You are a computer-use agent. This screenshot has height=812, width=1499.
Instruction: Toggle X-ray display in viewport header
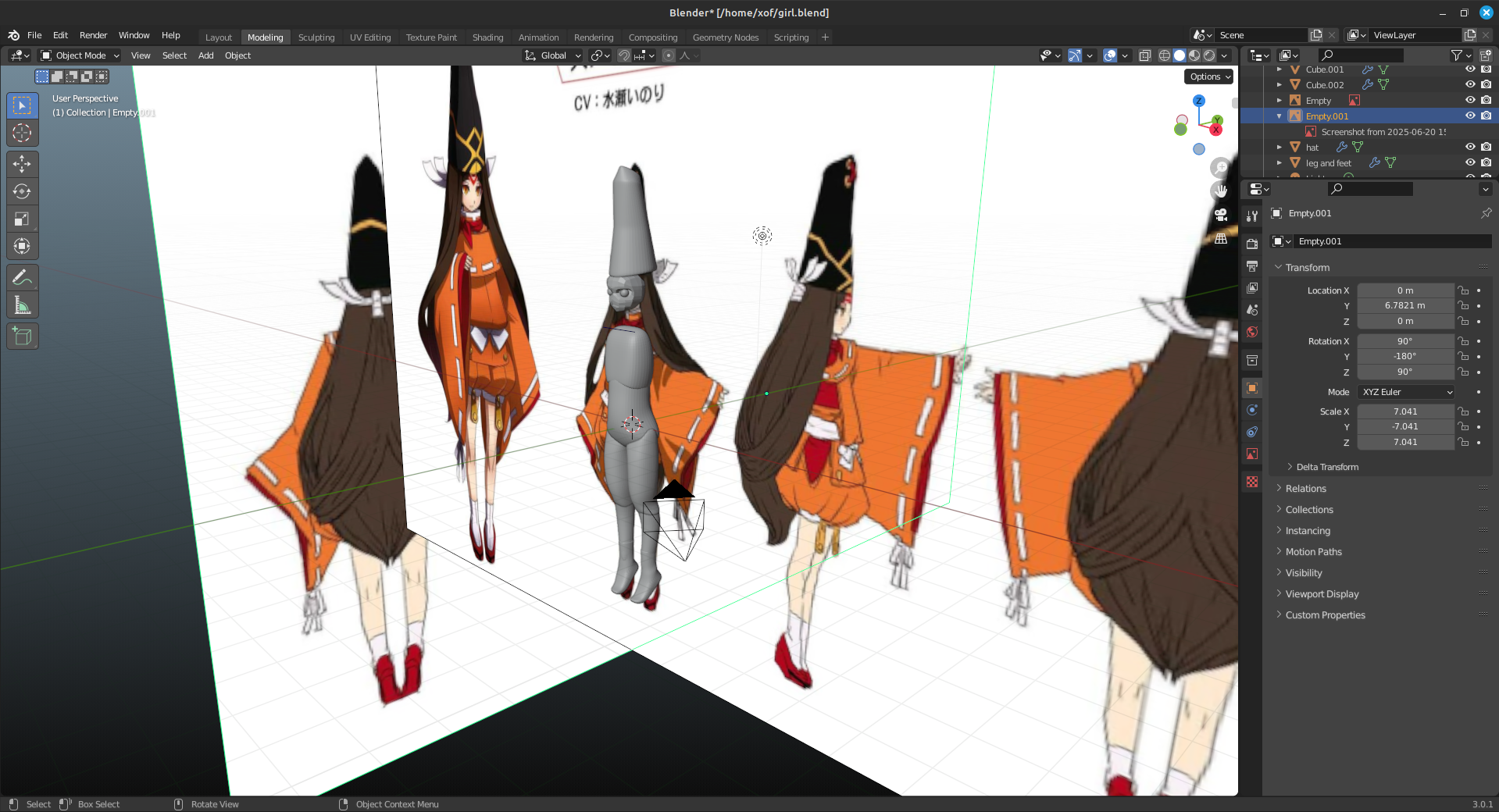(1145, 55)
